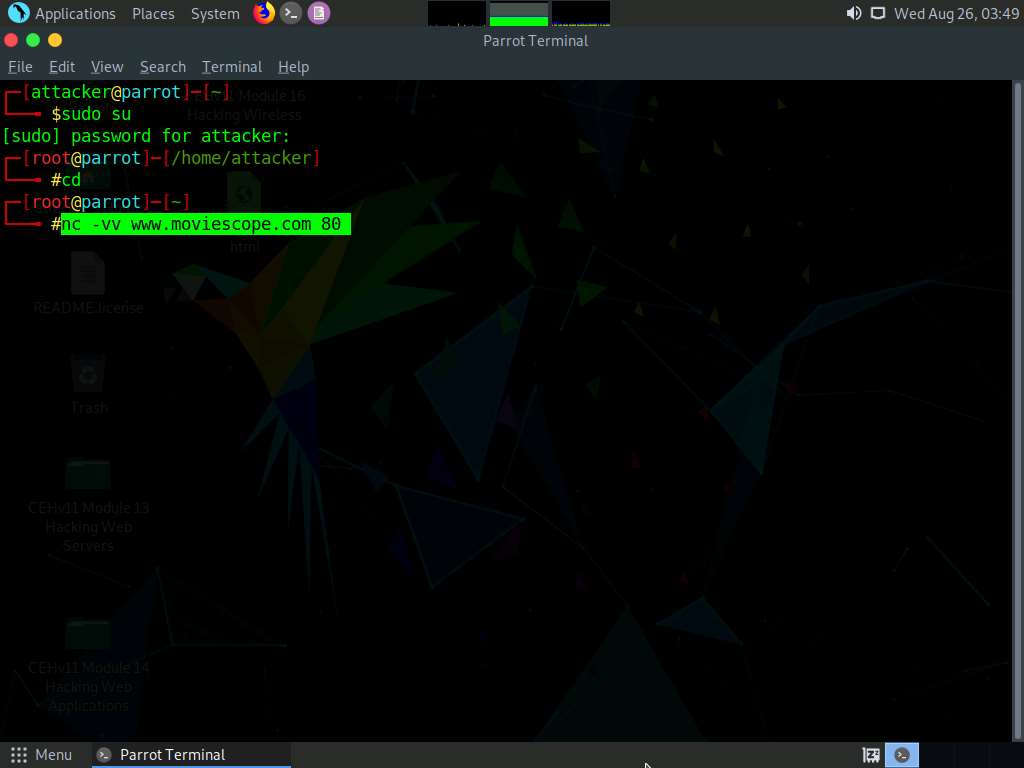Open the Terminal menu
The width and height of the screenshot is (1024, 768).
(232, 67)
